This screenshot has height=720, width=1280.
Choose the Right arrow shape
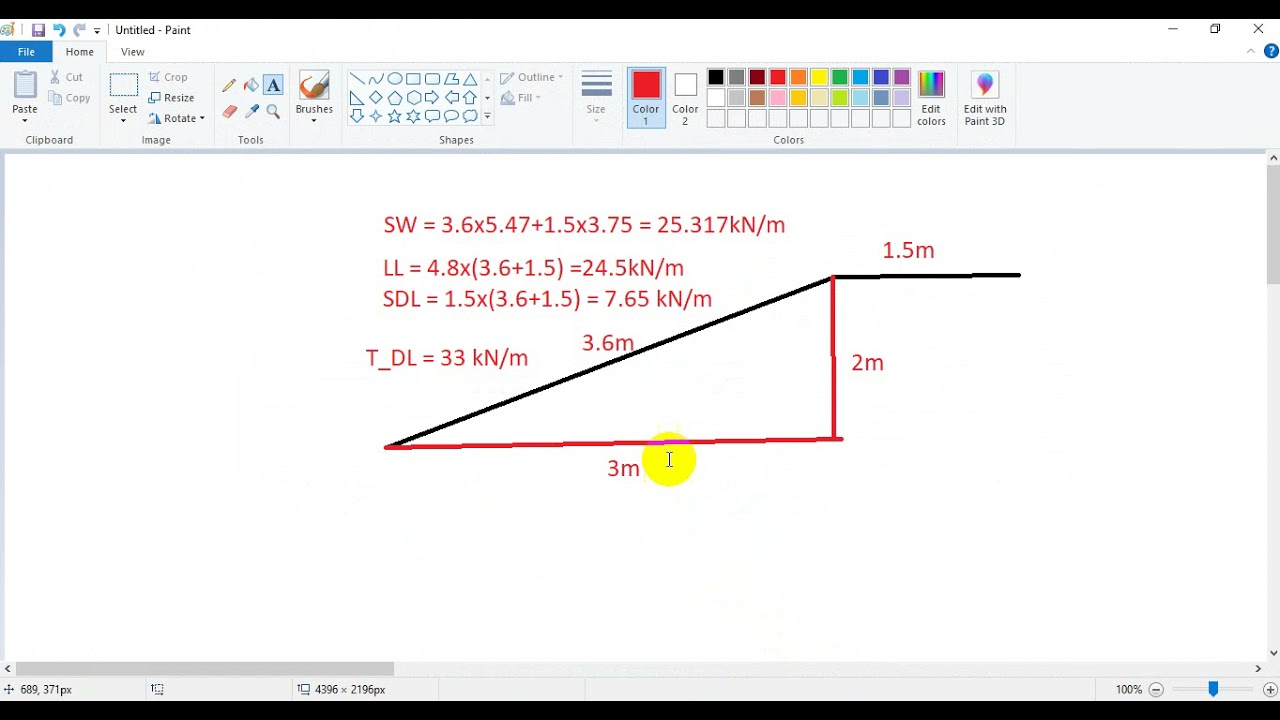point(433,98)
